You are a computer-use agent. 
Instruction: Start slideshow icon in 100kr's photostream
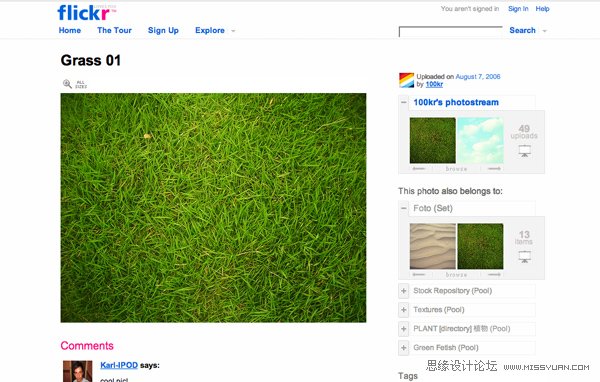coord(524,150)
